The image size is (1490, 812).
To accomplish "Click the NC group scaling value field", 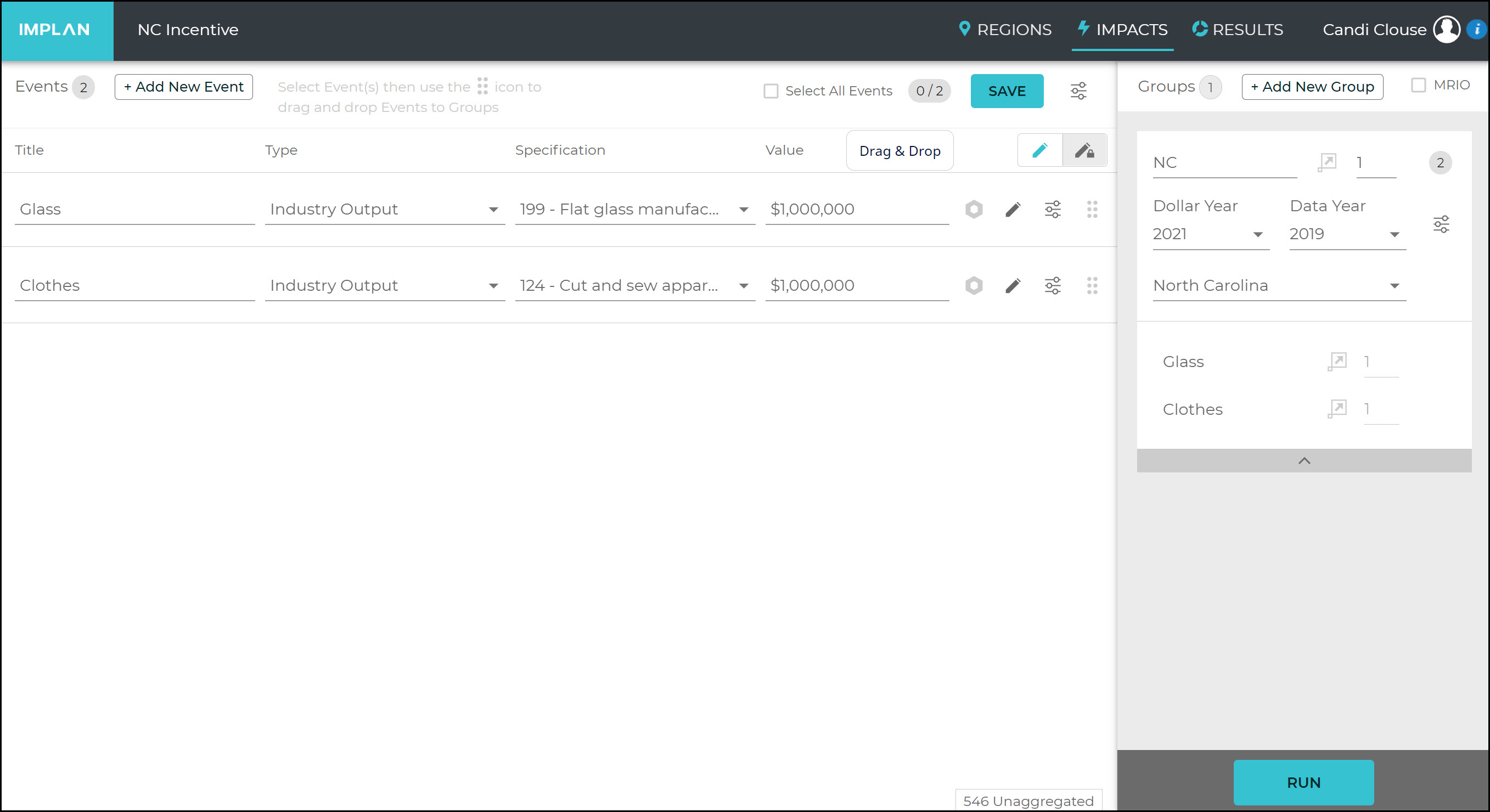I will [x=1376, y=163].
